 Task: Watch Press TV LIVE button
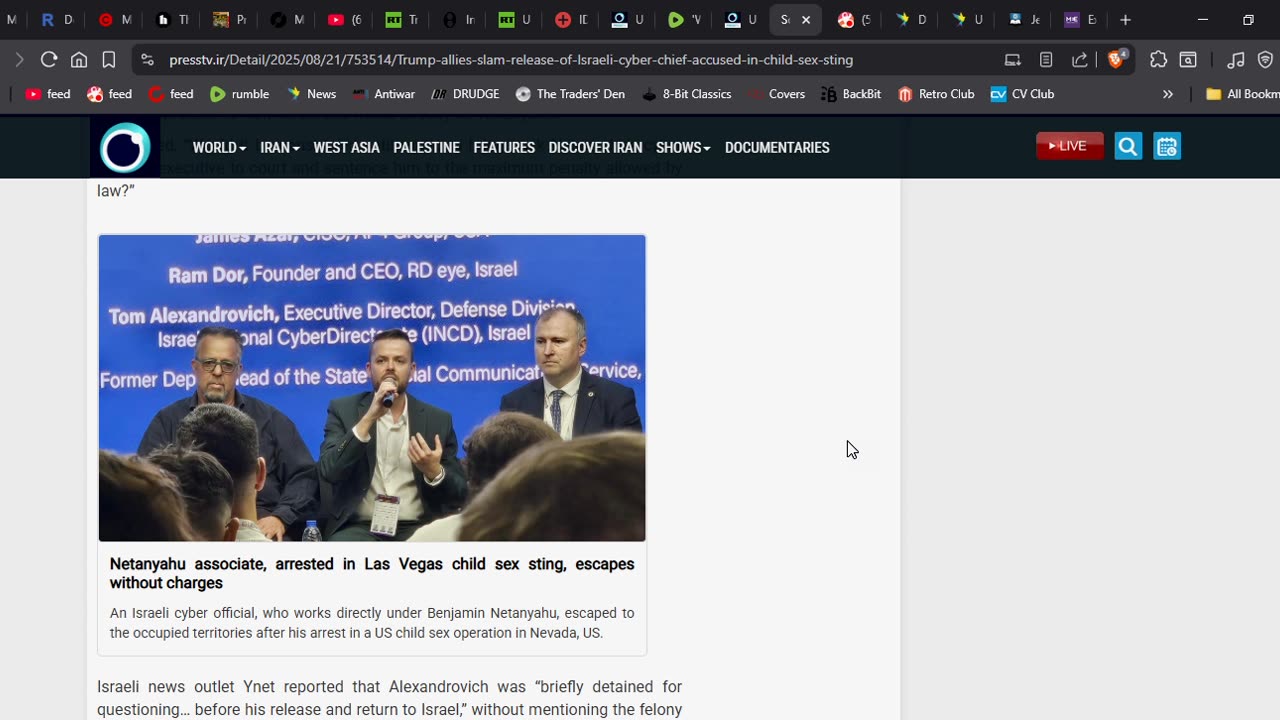click(1070, 146)
